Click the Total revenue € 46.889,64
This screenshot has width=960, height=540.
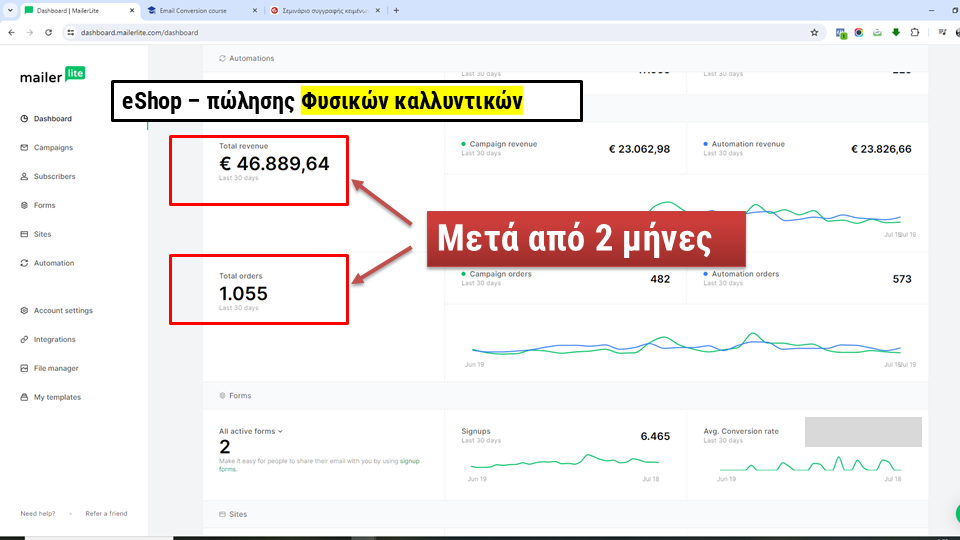274,163
